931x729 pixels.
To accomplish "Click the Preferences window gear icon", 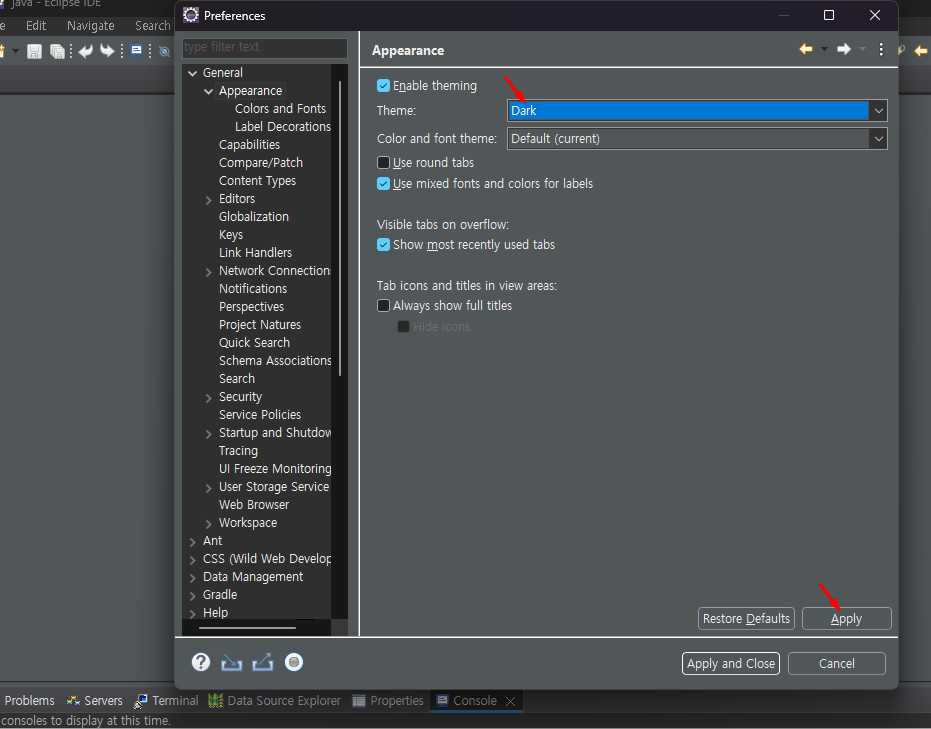I will pyautogui.click(x=191, y=15).
